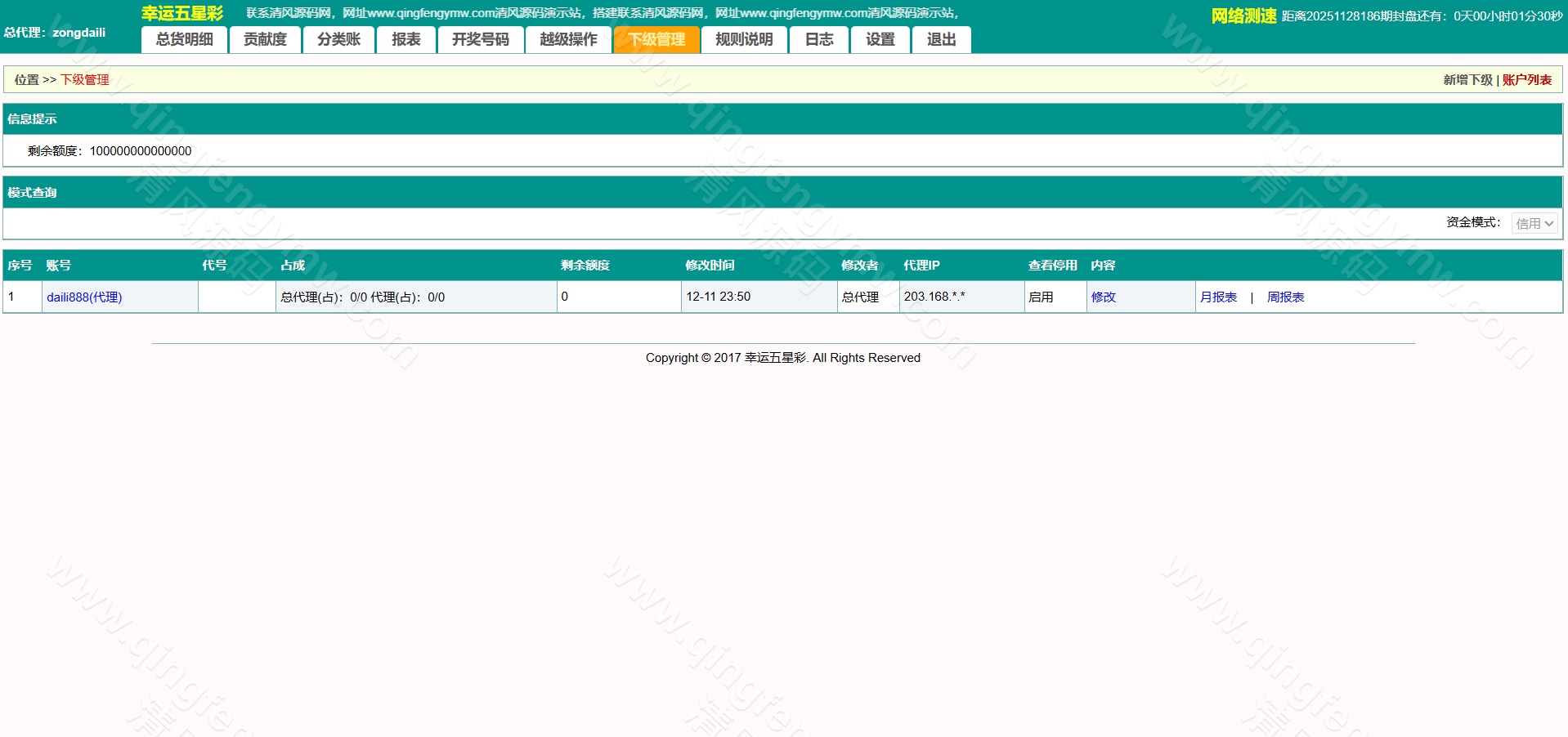Select 信用 in the funds mode selector
This screenshot has height=737, width=1568.
(1534, 222)
